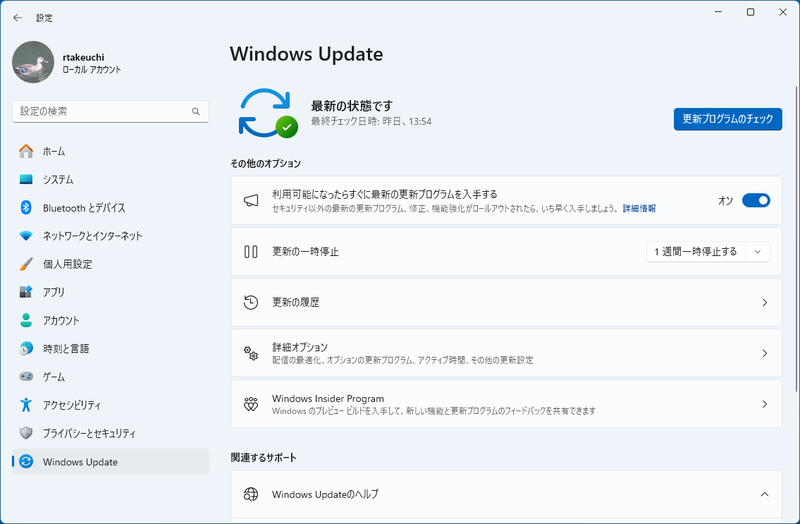Open システム icon in sidebar
This screenshot has height=524, width=800.
click(26, 180)
